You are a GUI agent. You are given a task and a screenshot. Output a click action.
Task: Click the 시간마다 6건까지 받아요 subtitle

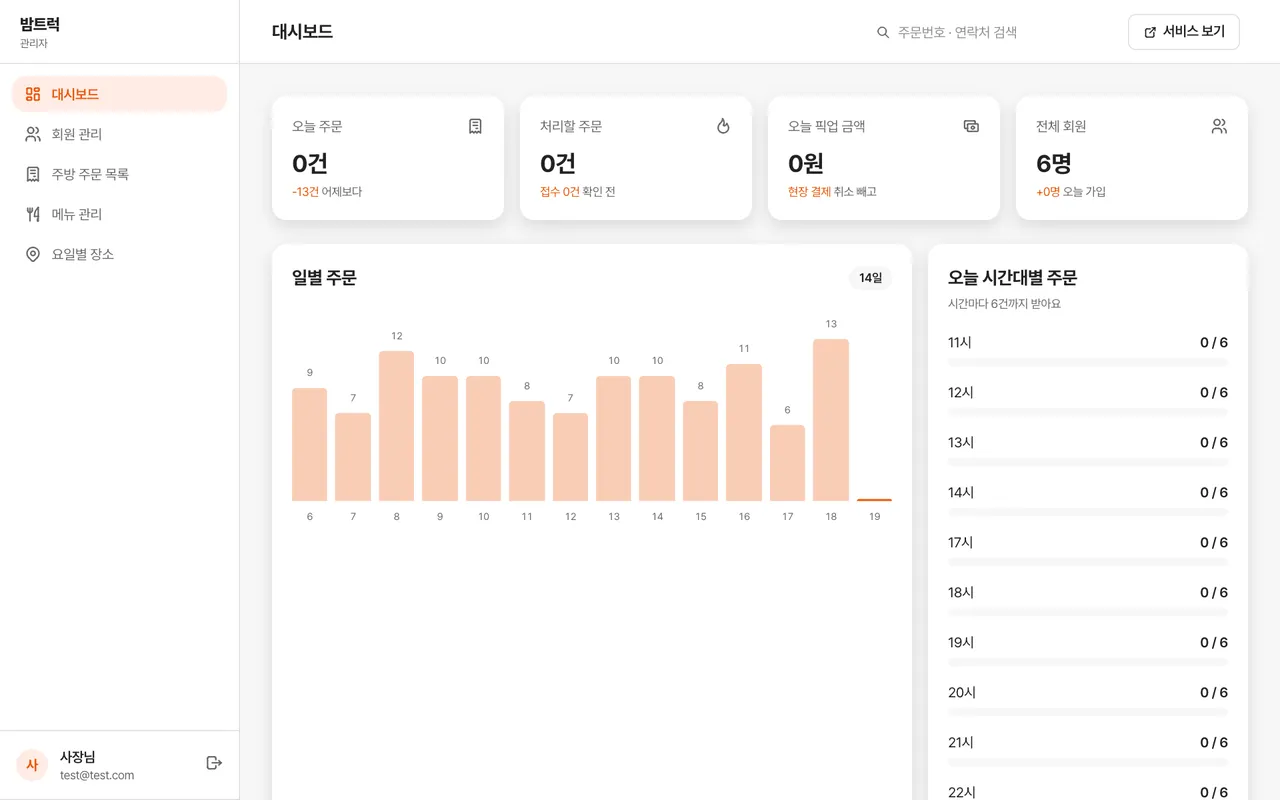(x=1004, y=303)
